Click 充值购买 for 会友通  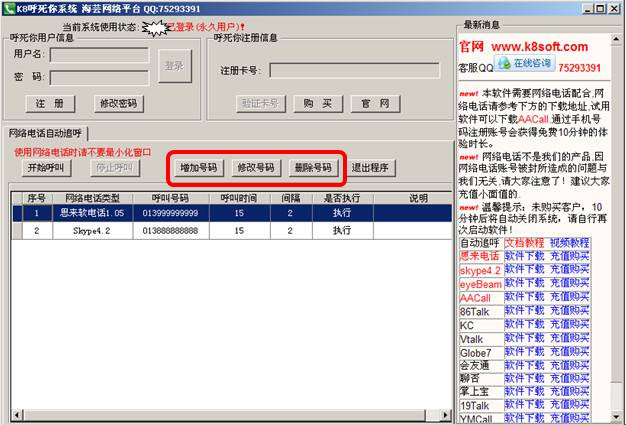click(x=570, y=365)
